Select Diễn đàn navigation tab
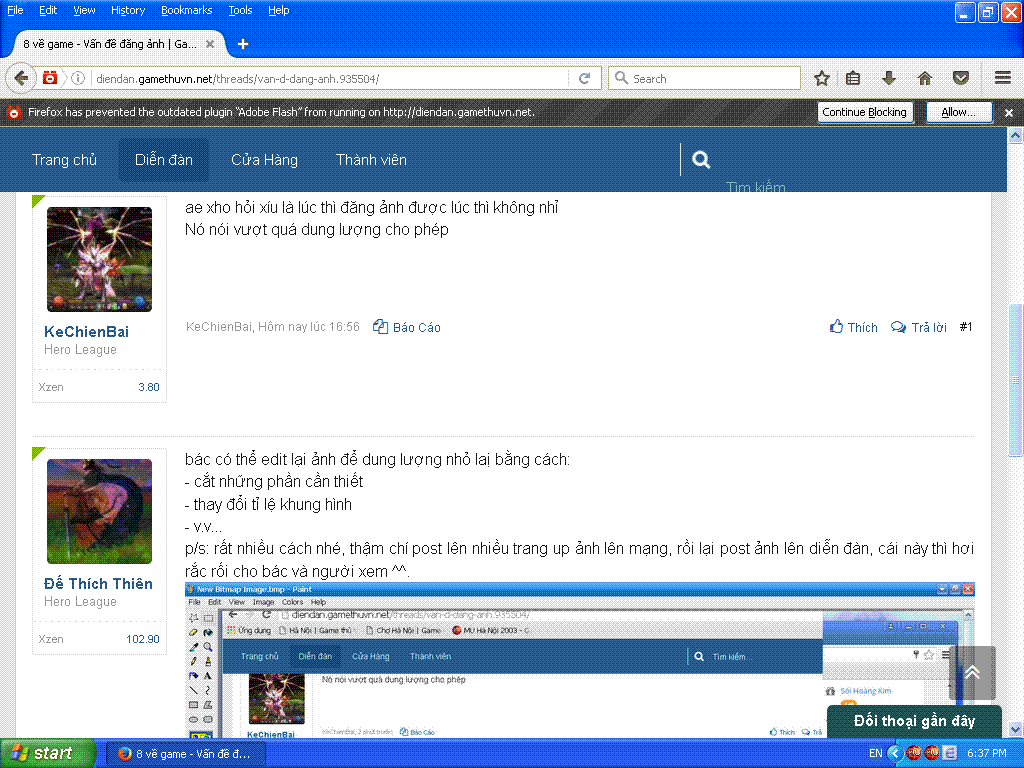 click(x=164, y=160)
